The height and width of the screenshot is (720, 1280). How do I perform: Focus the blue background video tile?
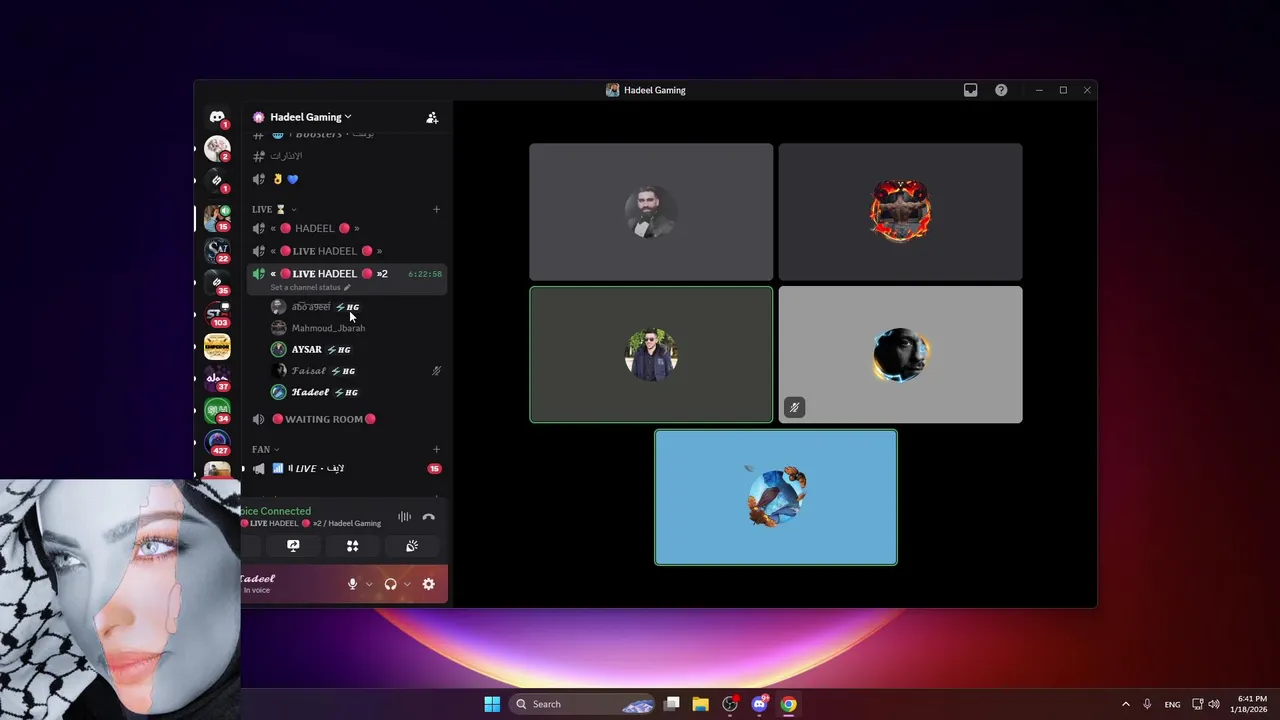776,497
